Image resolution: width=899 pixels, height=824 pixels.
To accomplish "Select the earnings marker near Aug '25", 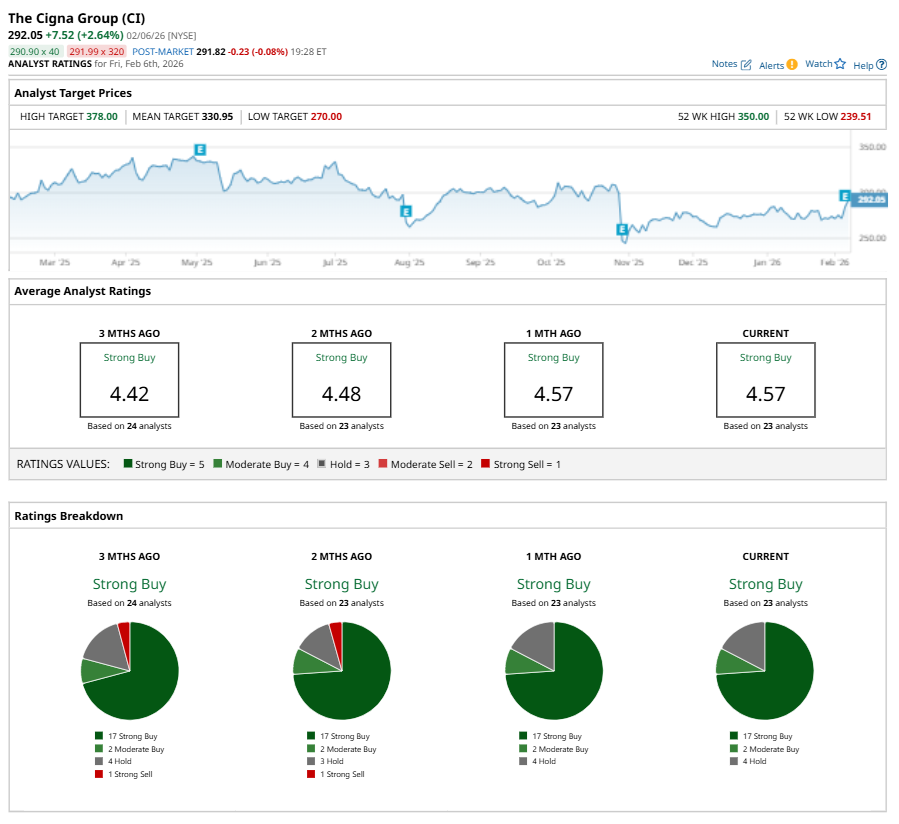I will tap(405, 211).
